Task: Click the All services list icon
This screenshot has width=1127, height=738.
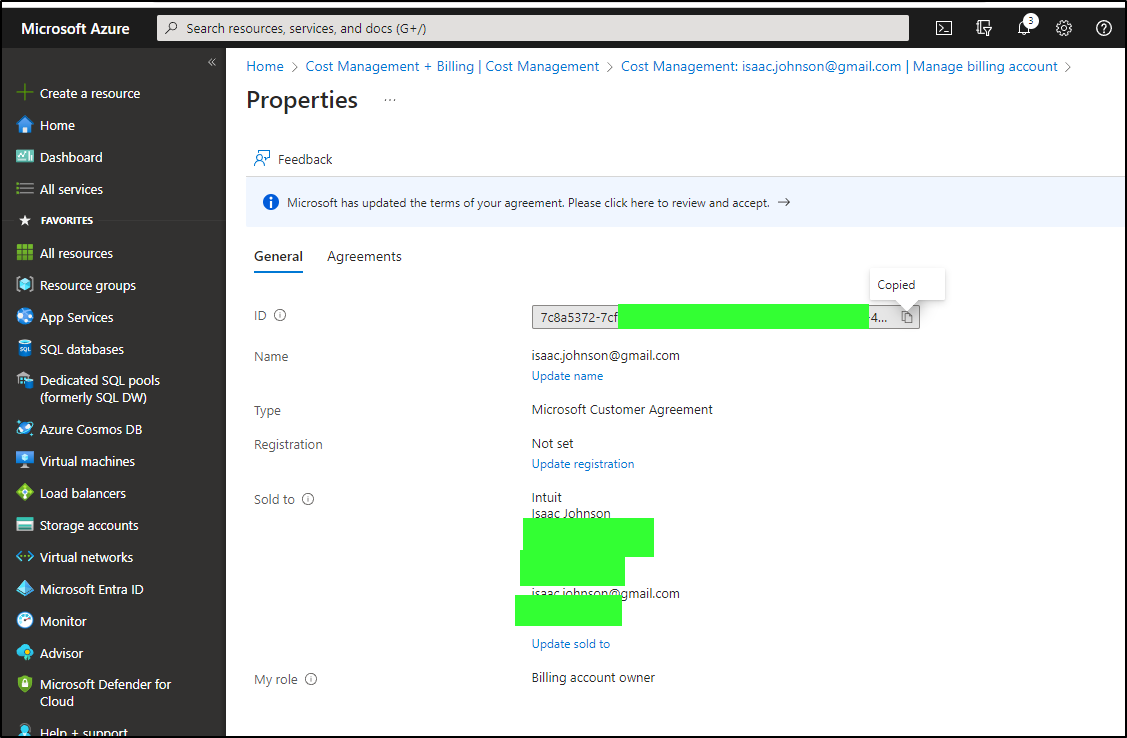Action: (24, 189)
